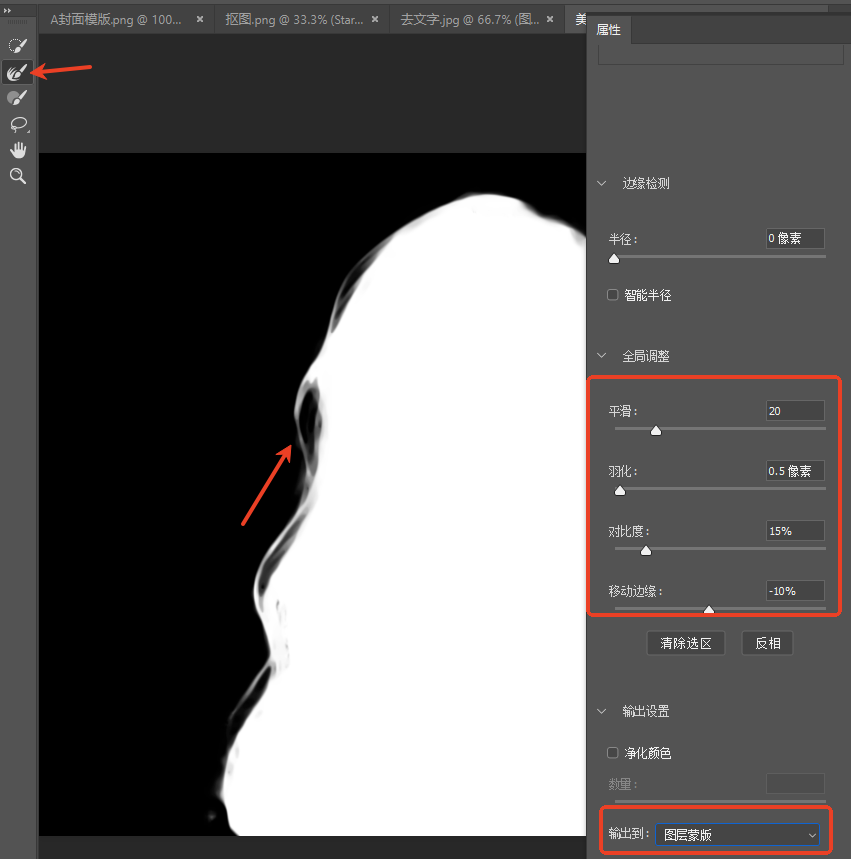Viewport: 851px width, 859px height.
Task: Collapse the 边缘检测 section
Action: click(x=602, y=183)
